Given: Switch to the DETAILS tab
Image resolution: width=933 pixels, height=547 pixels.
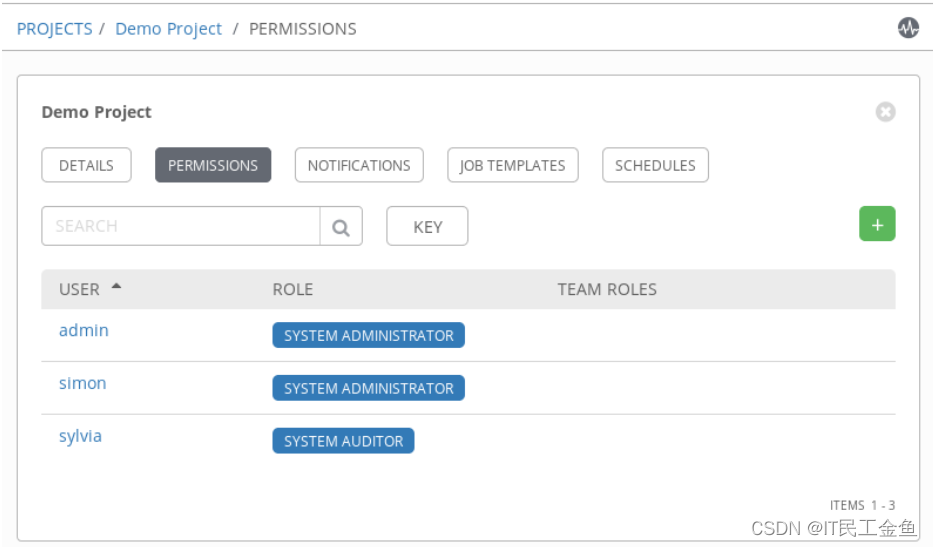Looking at the screenshot, I should [86, 165].
